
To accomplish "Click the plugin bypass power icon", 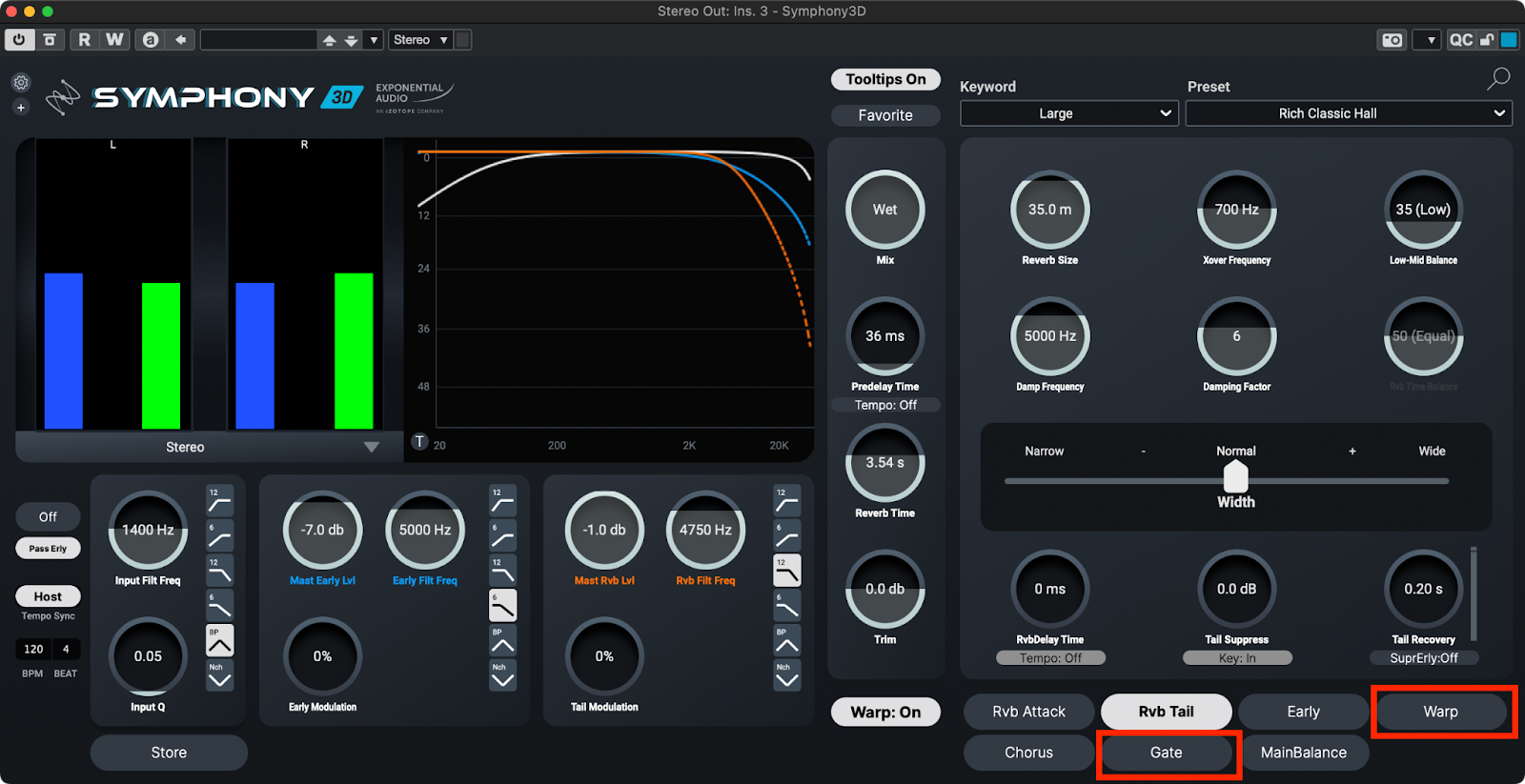I will (19, 40).
